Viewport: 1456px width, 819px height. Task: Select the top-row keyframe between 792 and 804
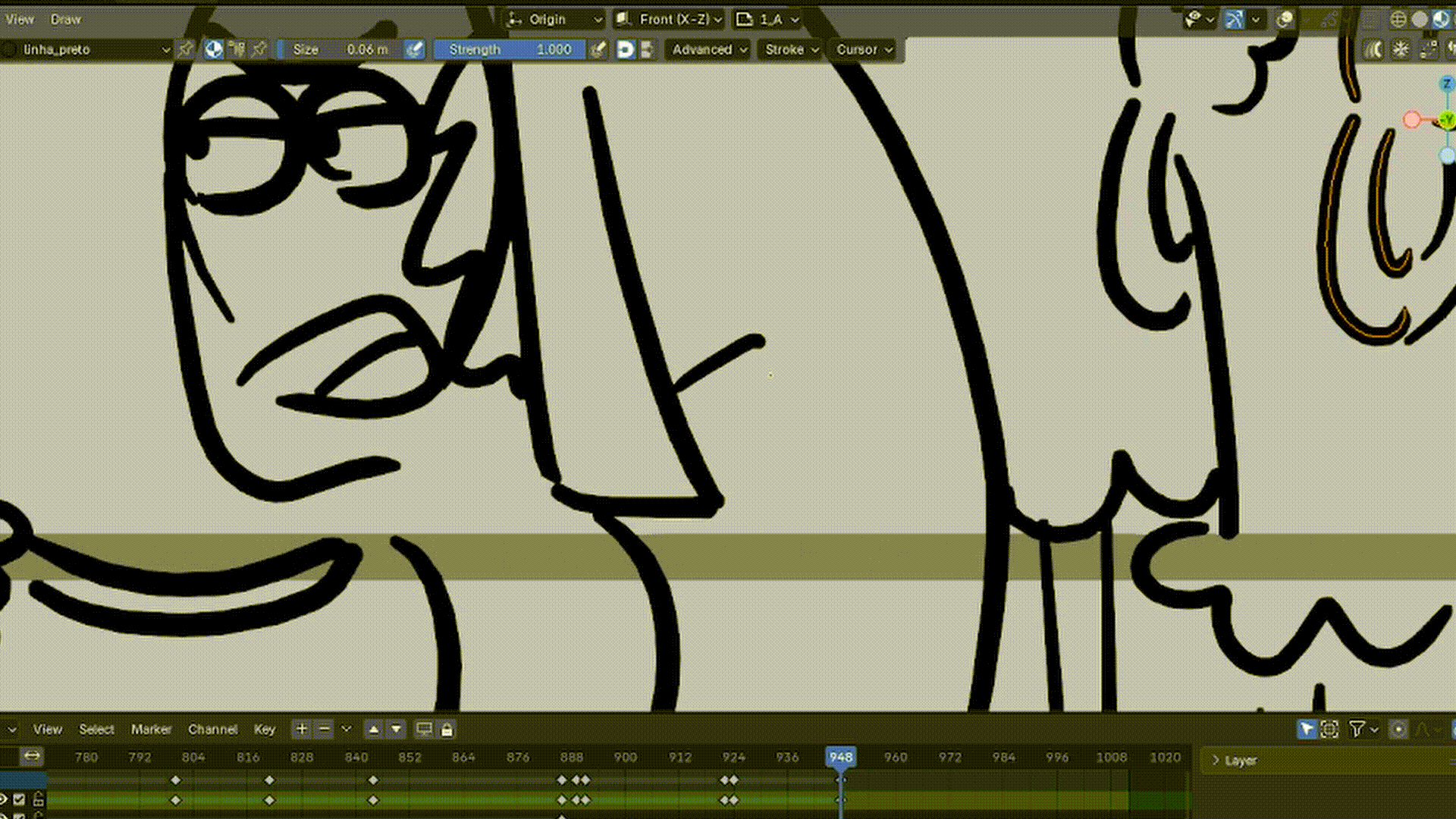point(175,780)
